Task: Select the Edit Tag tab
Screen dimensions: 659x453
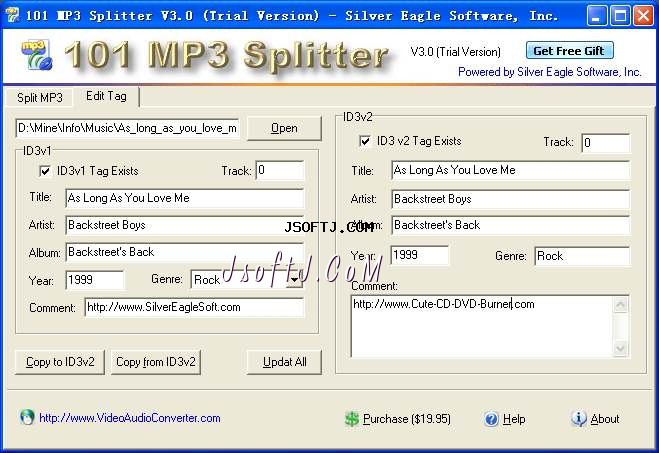Action: click(106, 96)
